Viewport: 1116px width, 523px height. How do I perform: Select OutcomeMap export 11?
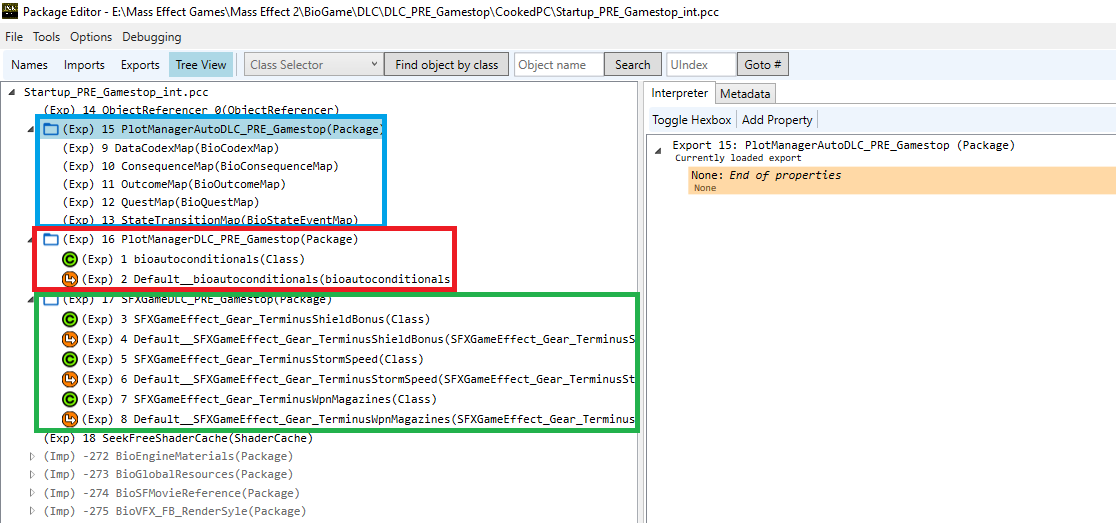[x=174, y=184]
